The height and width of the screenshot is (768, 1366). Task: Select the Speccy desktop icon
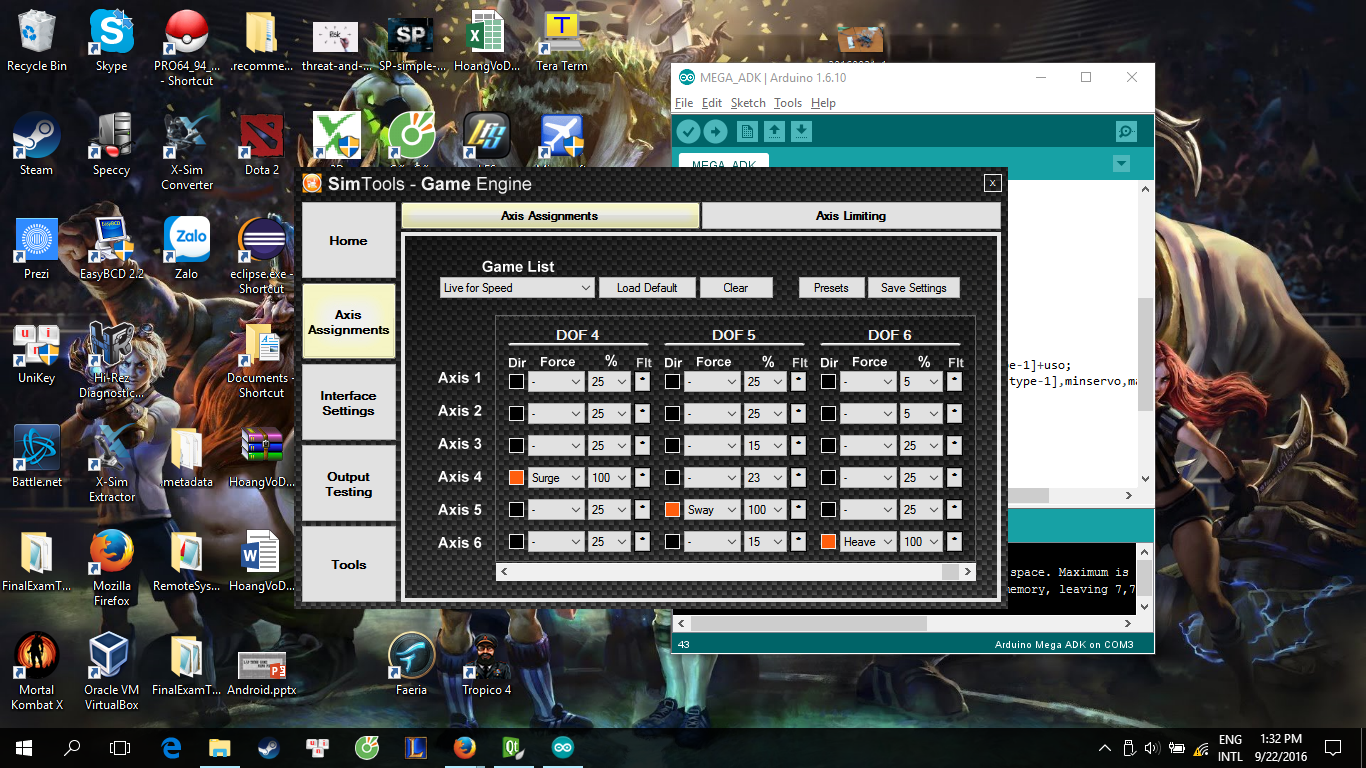111,145
